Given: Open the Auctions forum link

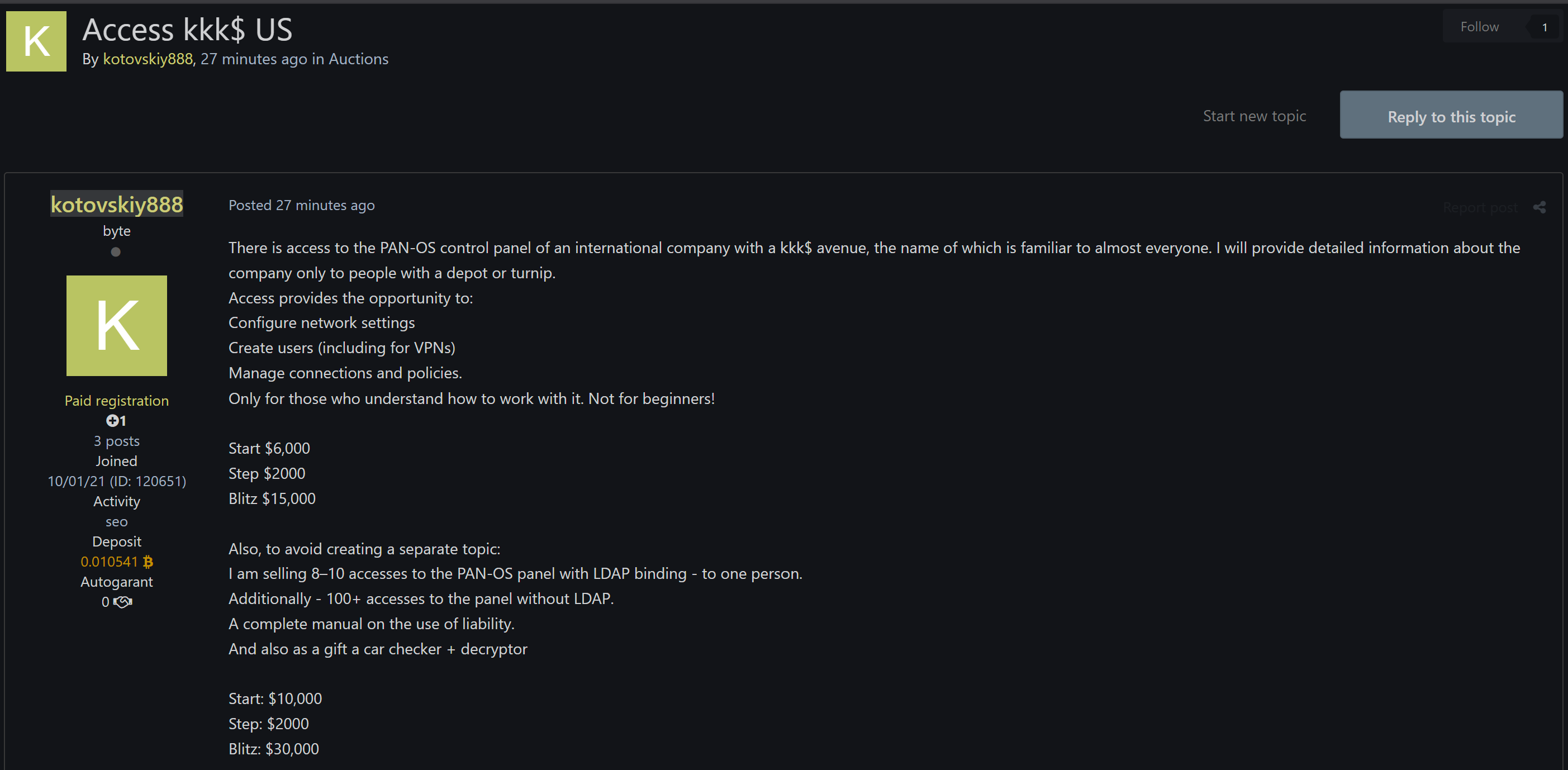Looking at the screenshot, I should [x=358, y=59].
